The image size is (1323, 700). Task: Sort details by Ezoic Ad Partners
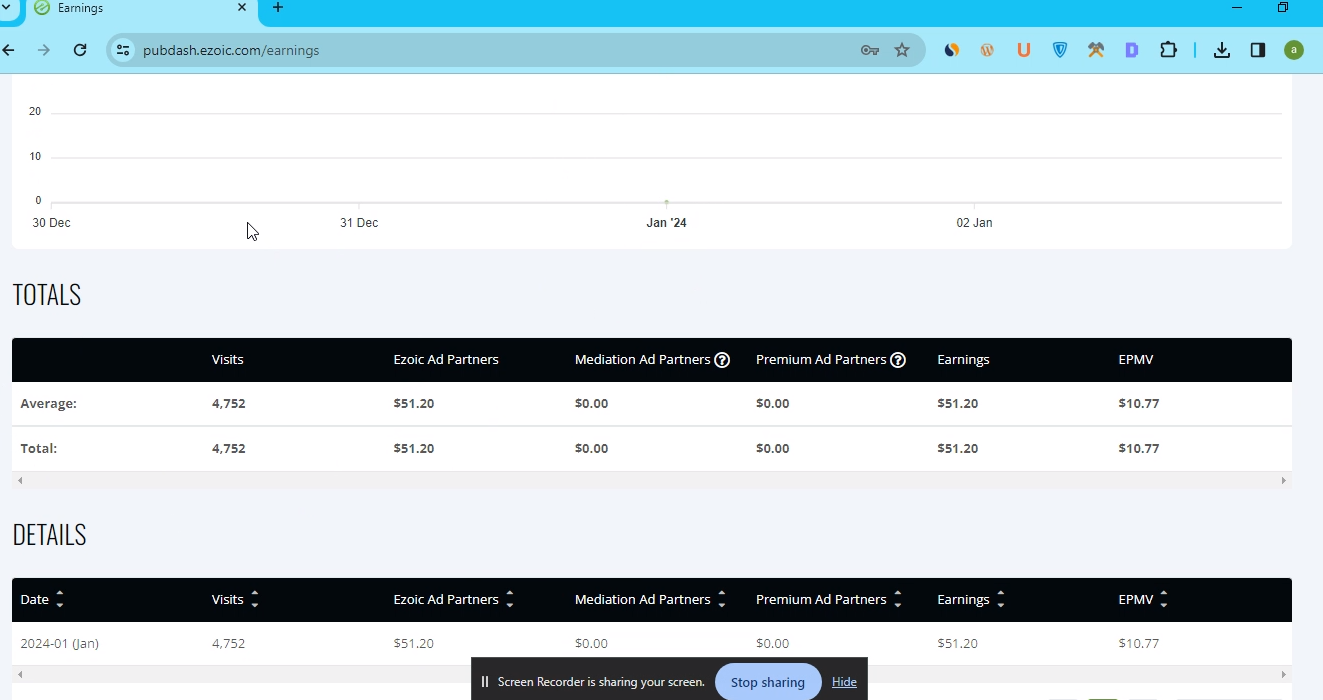[x=510, y=600]
